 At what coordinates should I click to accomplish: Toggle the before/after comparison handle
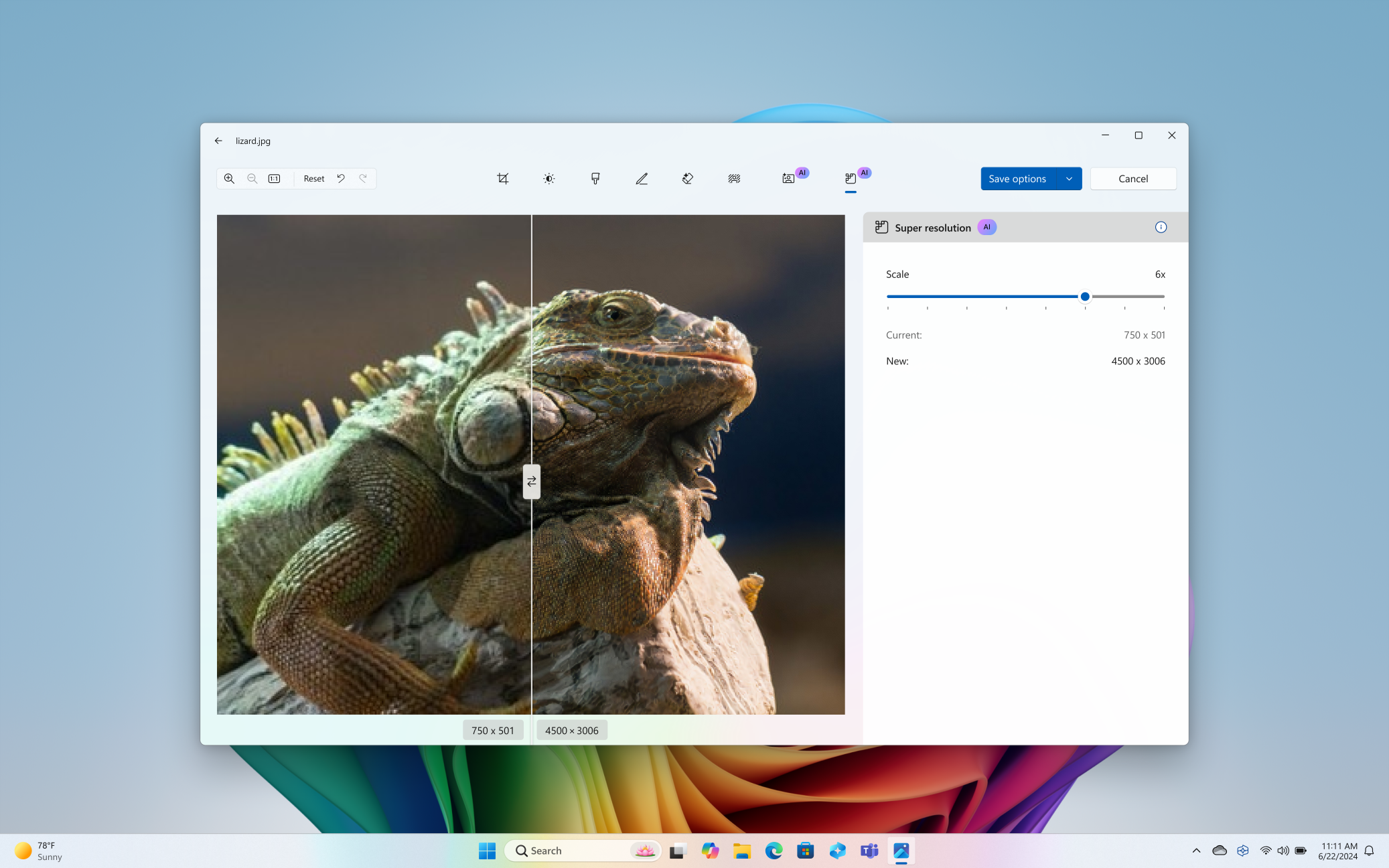point(531,481)
